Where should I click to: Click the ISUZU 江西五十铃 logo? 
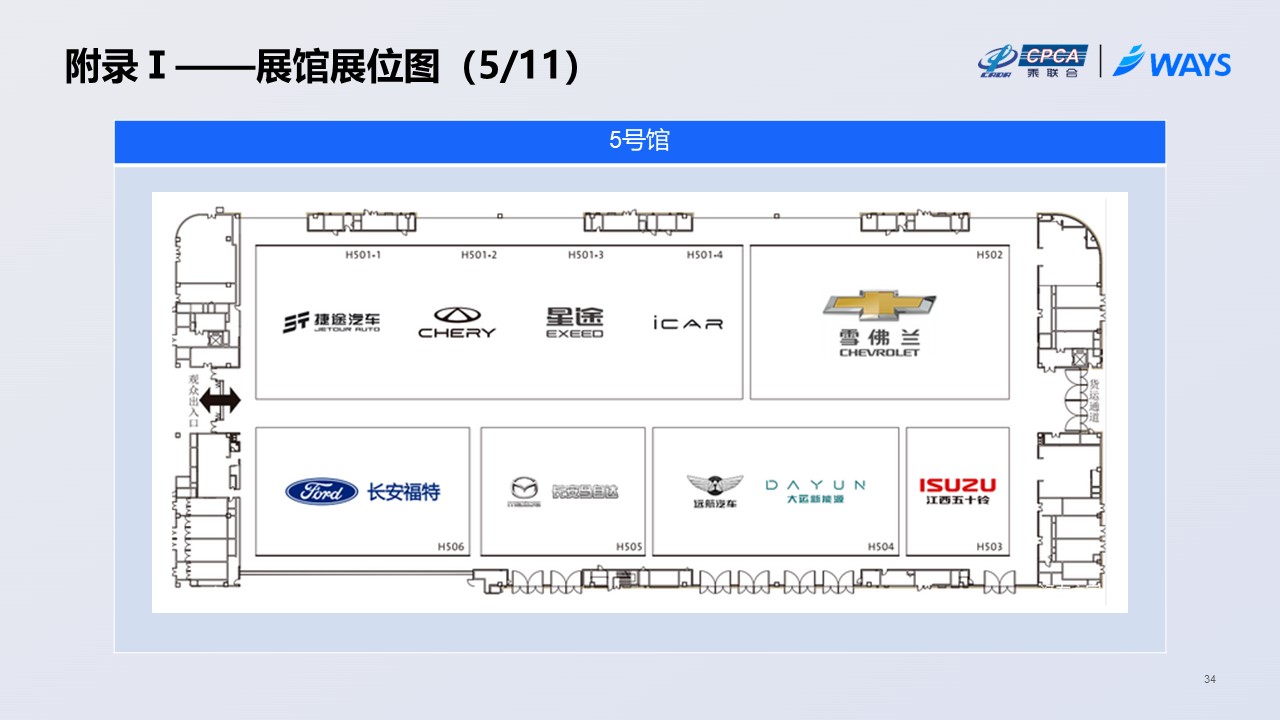tap(957, 491)
